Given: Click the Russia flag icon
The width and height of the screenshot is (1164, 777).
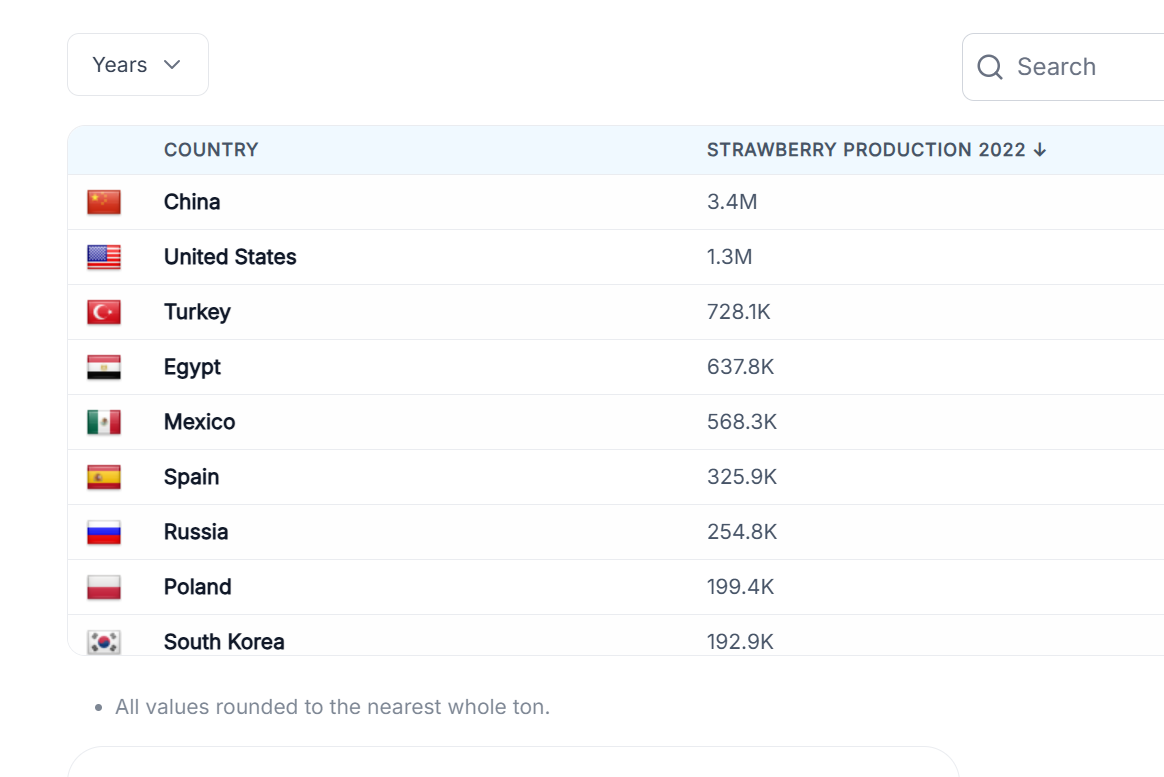Looking at the screenshot, I should pyautogui.click(x=104, y=531).
